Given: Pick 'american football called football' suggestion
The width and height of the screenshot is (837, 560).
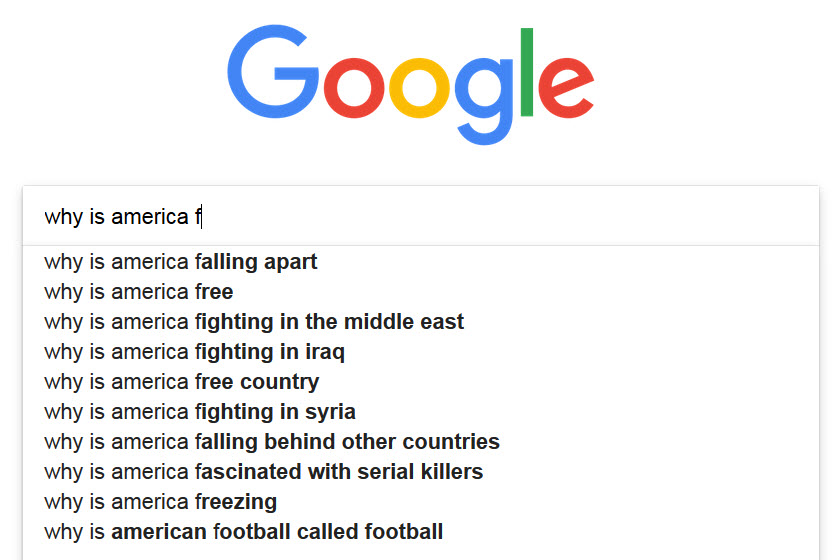Looking at the screenshot, I should point(421,531).
